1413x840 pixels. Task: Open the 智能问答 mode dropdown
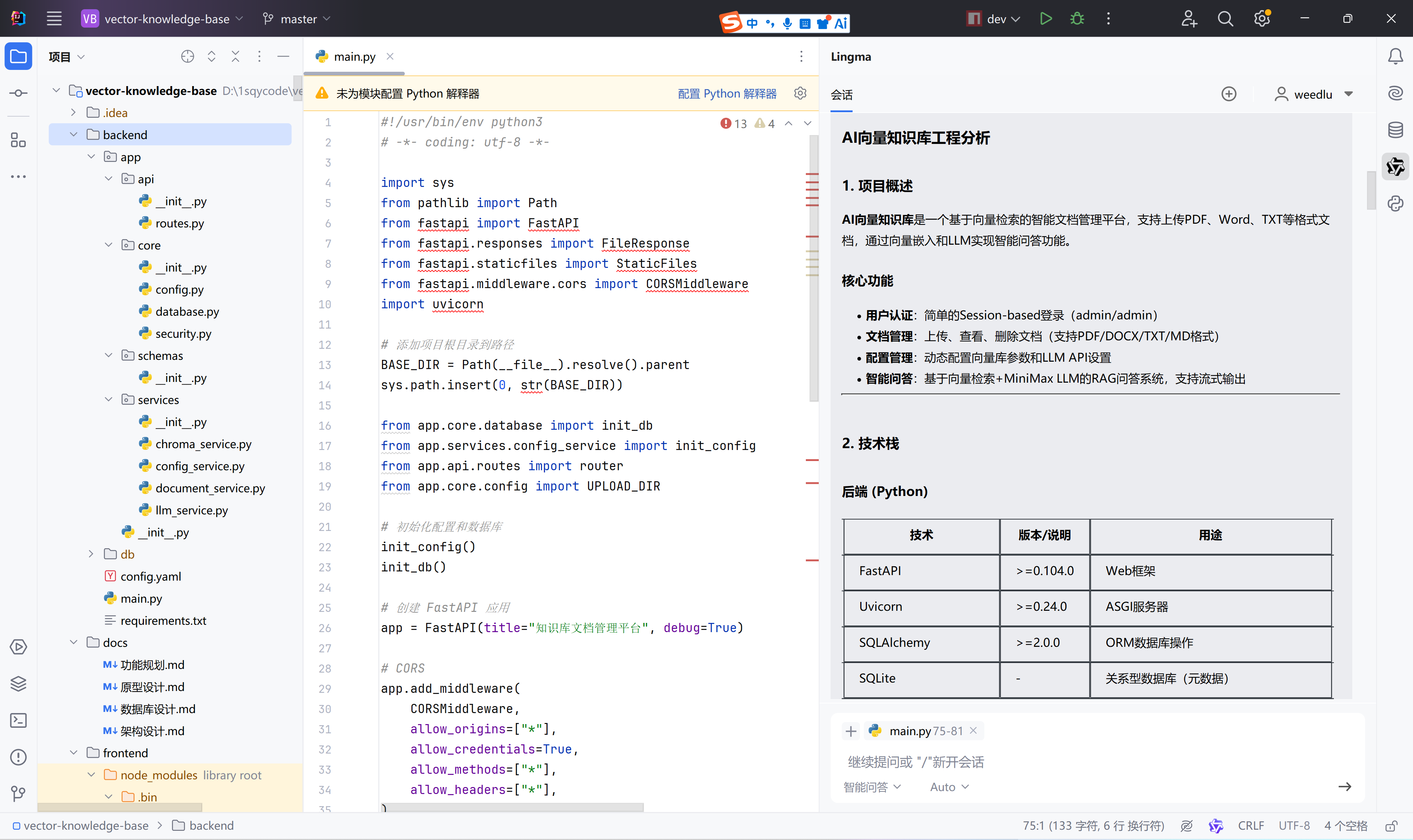pos(872,787)
